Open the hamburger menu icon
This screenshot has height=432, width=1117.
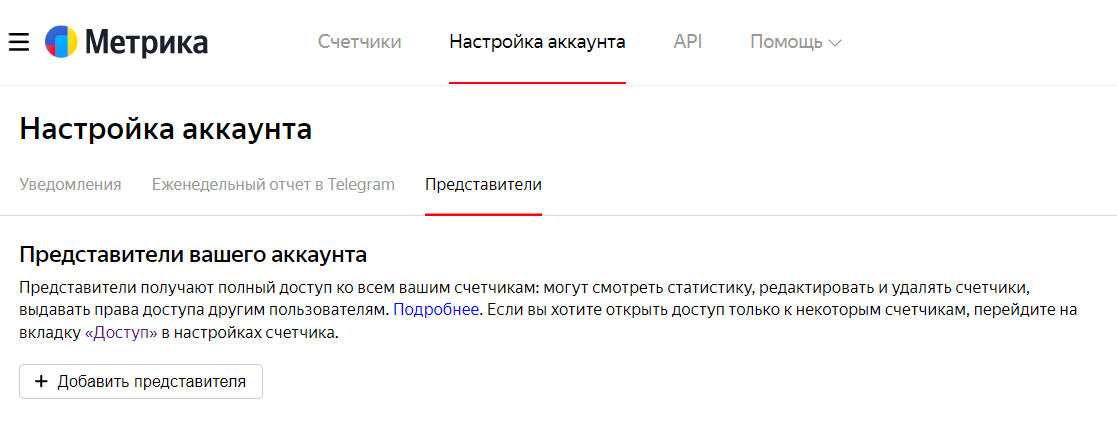pyautogui.click(x=19, y=42)
